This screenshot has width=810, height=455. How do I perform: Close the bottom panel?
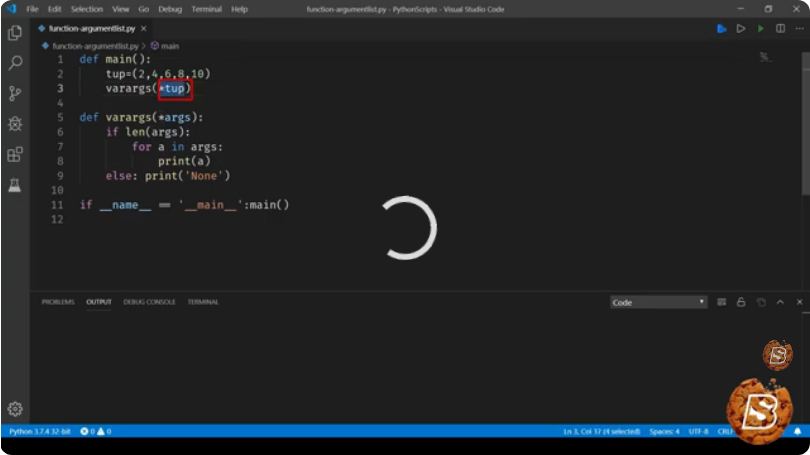[799, 302]
